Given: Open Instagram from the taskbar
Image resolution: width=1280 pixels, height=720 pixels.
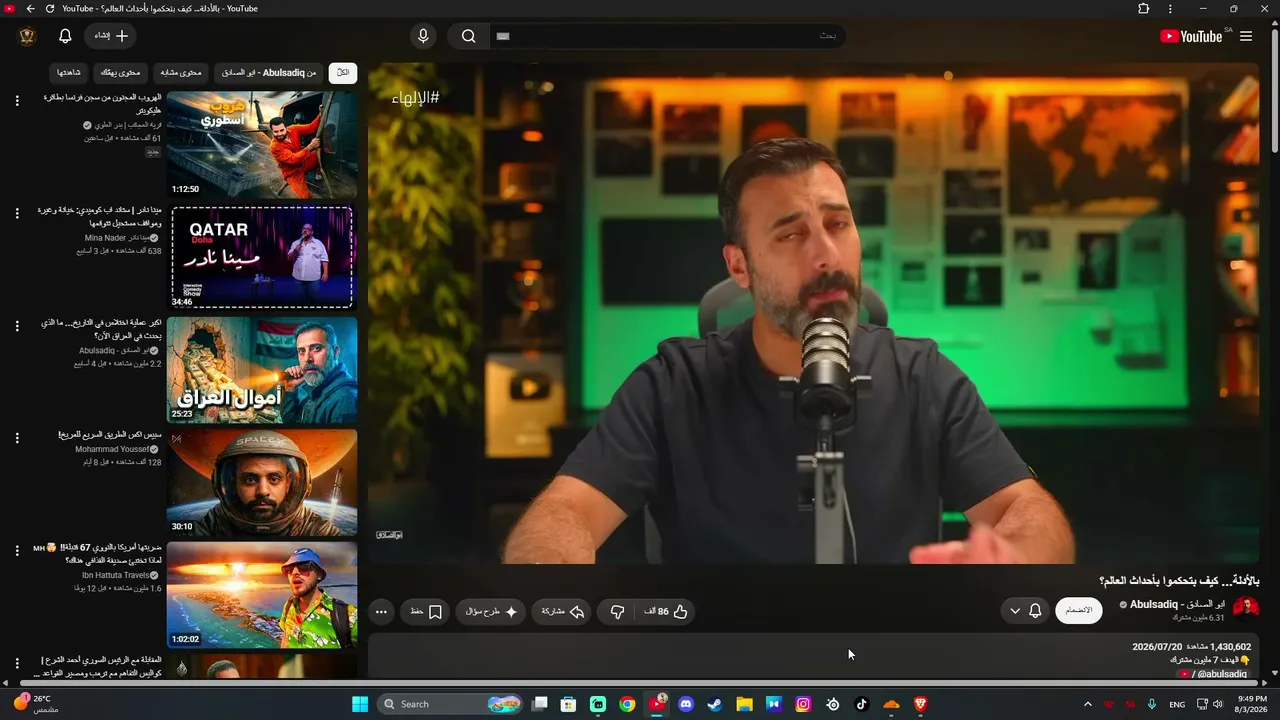Looking at the screenshot, I should click(803, 704).
